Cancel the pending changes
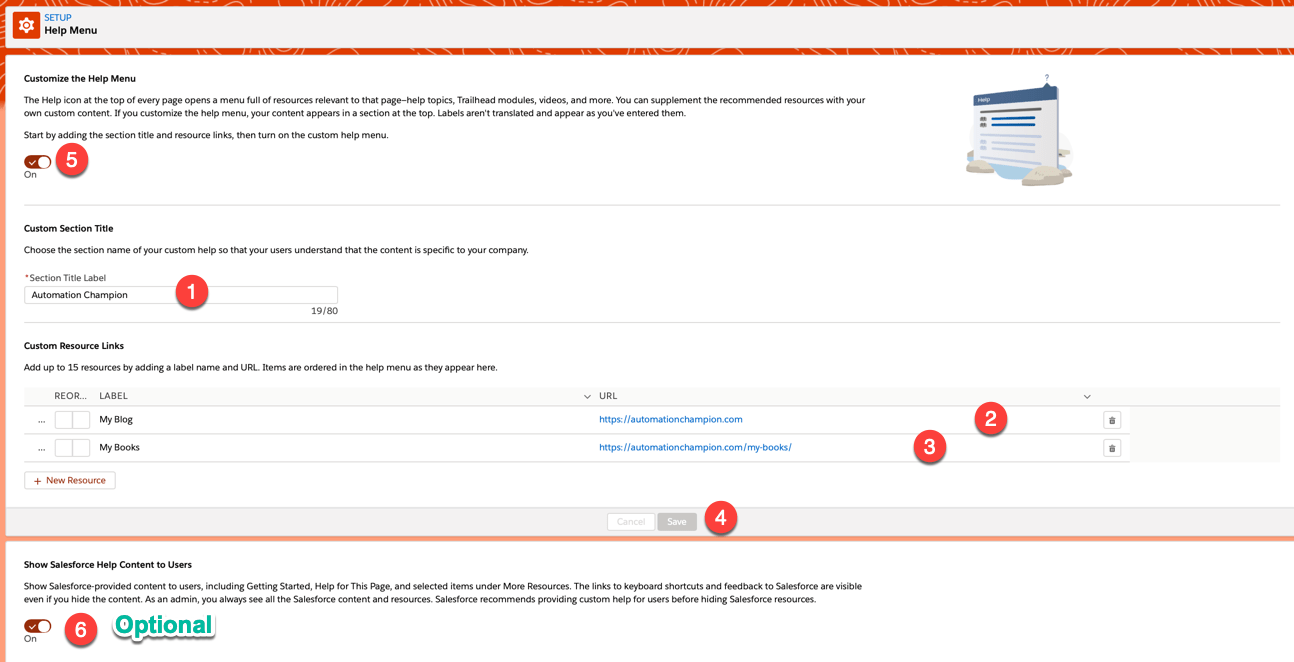This screenshot has height=662, width=1294. click(630, 521)
